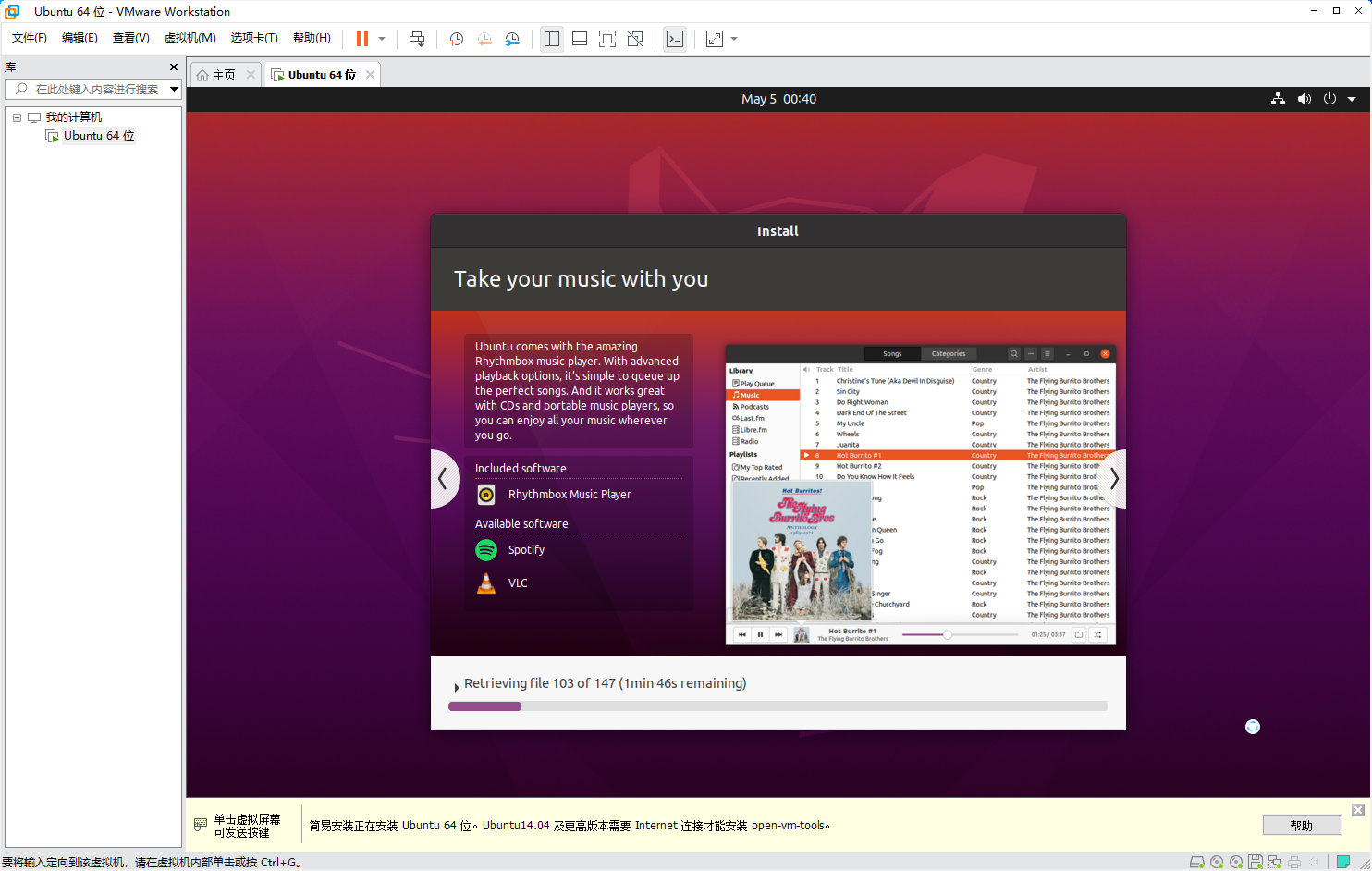Screen dimensions: 1372x871
Task: Dismiss the easy install info bar
Action: coord(1358,810)
